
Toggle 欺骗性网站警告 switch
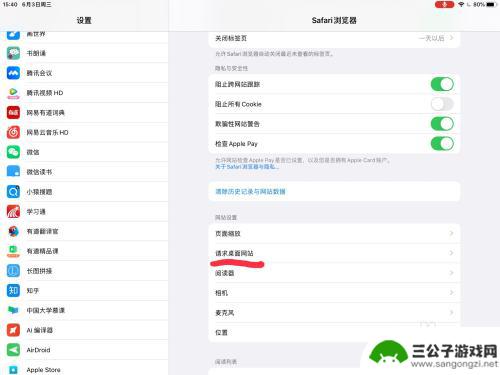click(x=442, y=124)
